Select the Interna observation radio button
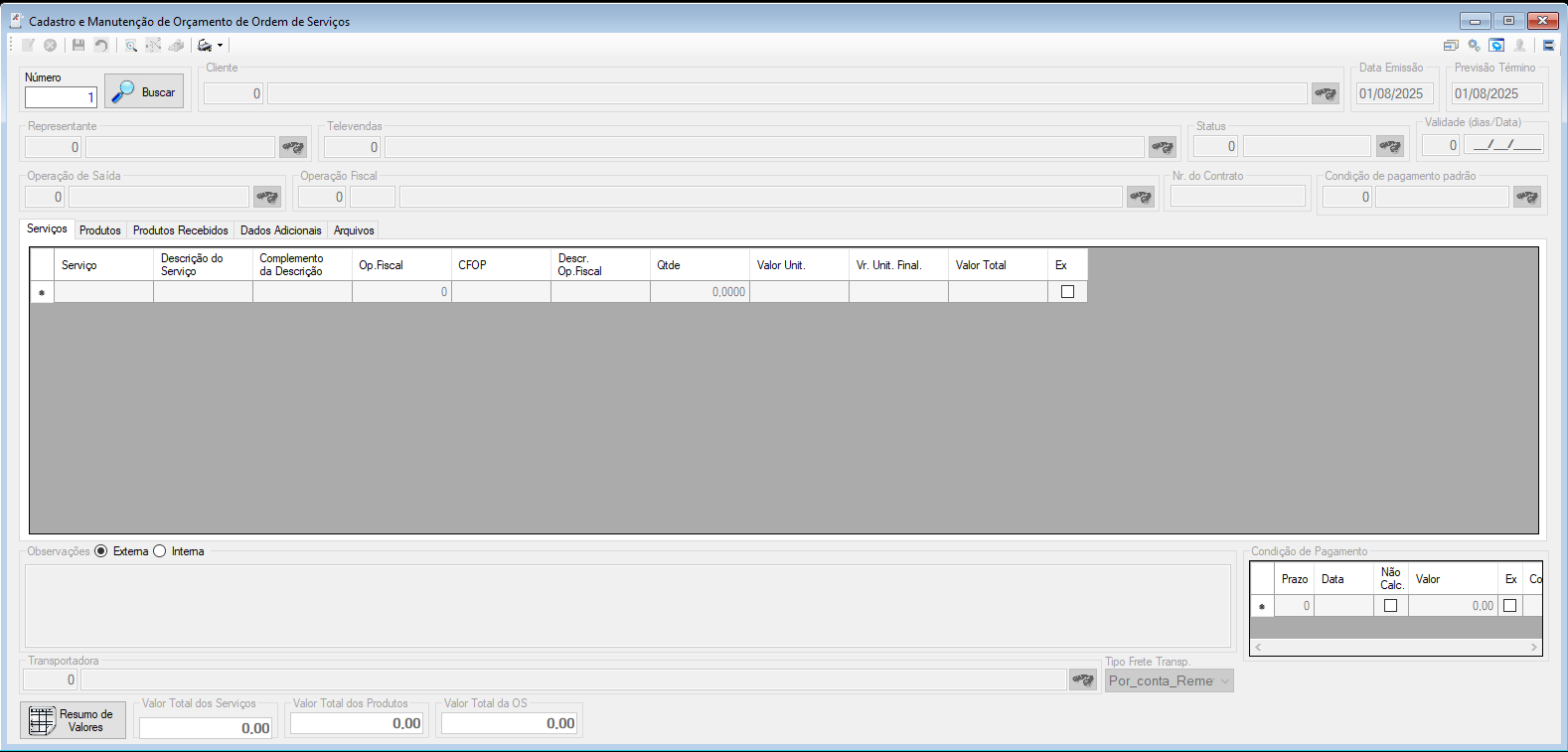 coord(159,551)
